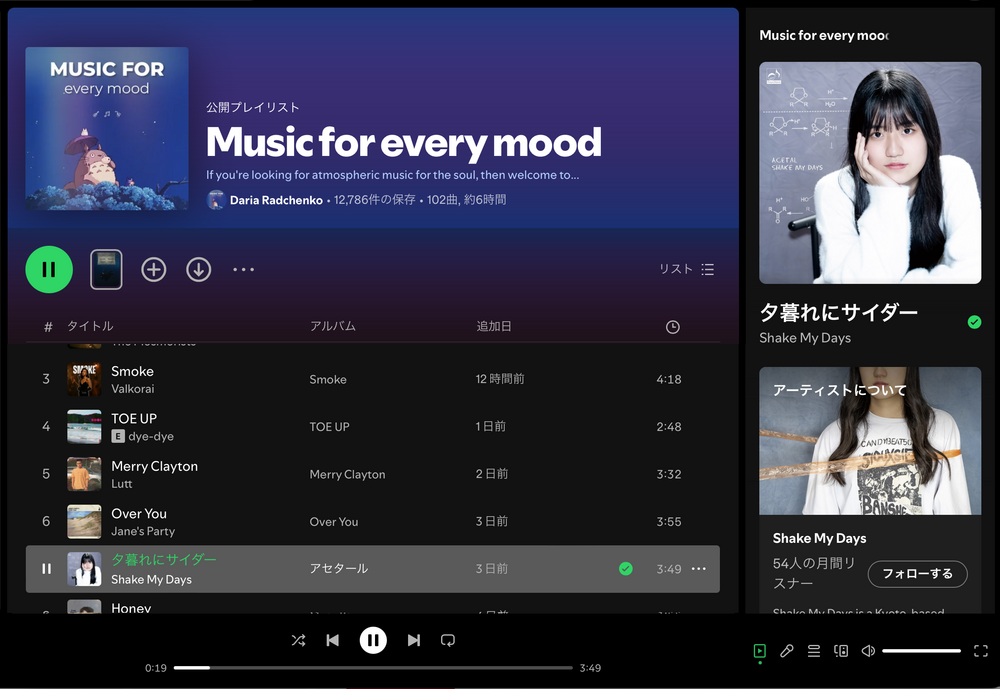This screenshot has width=1000, height=689.
Task: Toggle the Now Playing view panel
Action: click(760, 651)
